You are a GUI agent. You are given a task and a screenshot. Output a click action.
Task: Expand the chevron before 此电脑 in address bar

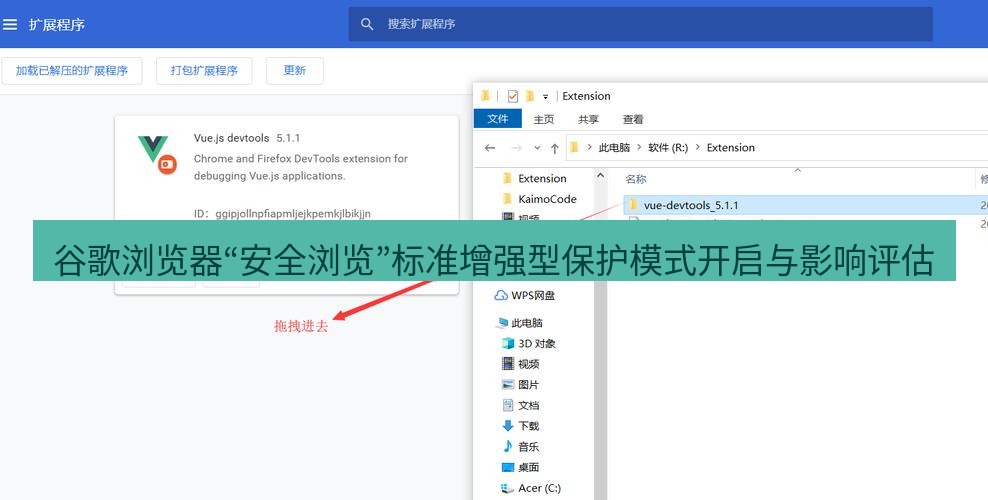(x=589, y=147)
